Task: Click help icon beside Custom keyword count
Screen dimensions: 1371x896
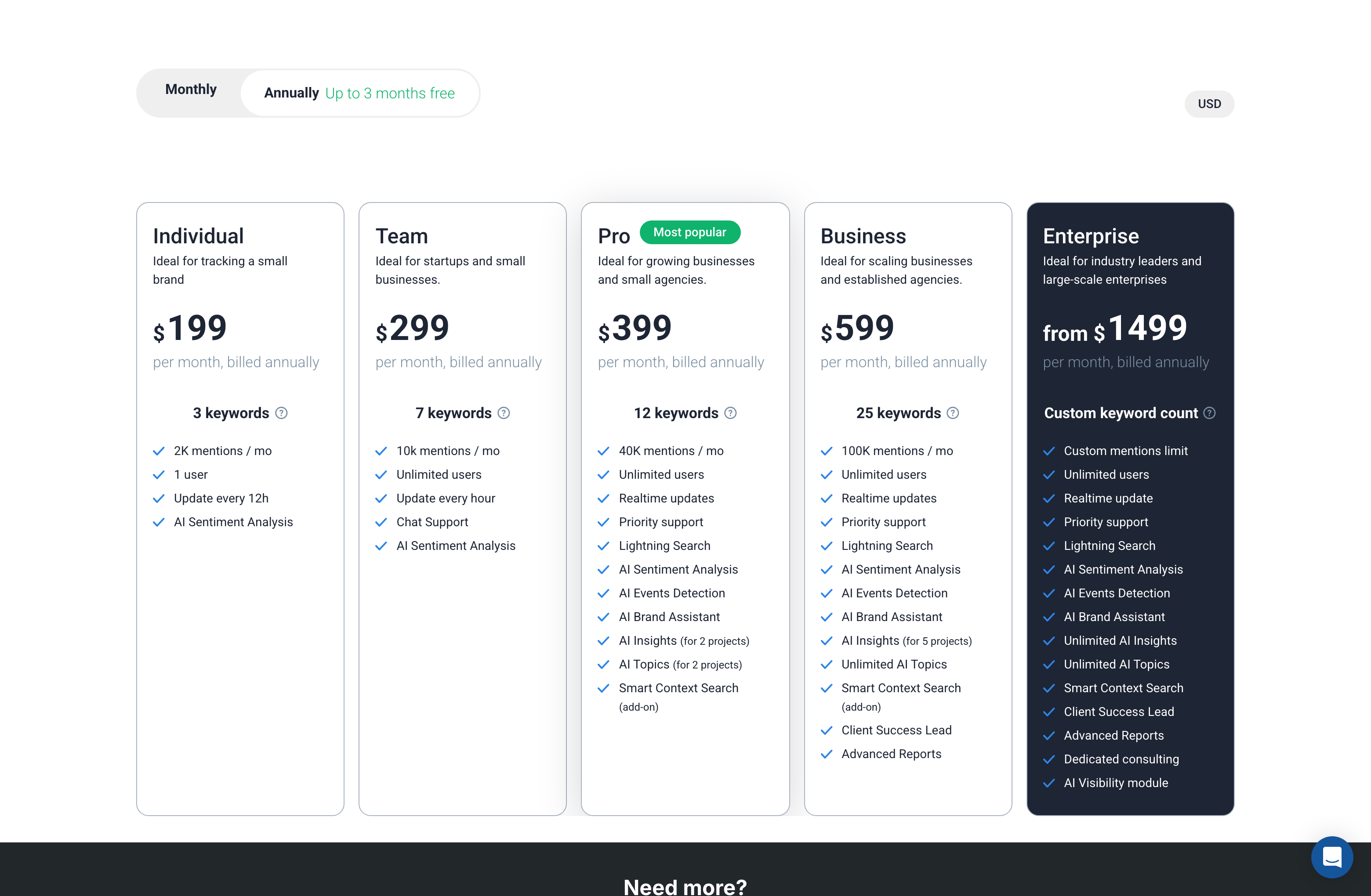Action: point(1210,413)
